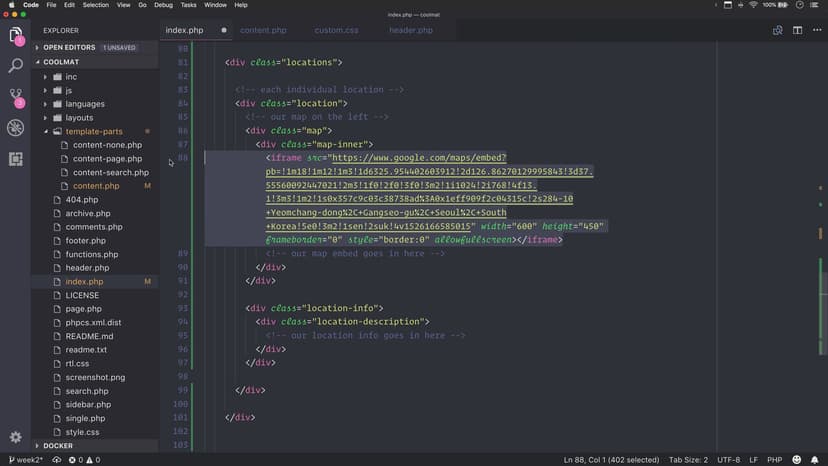
Task: Change the PHP language mode
Action: point(777,459)
